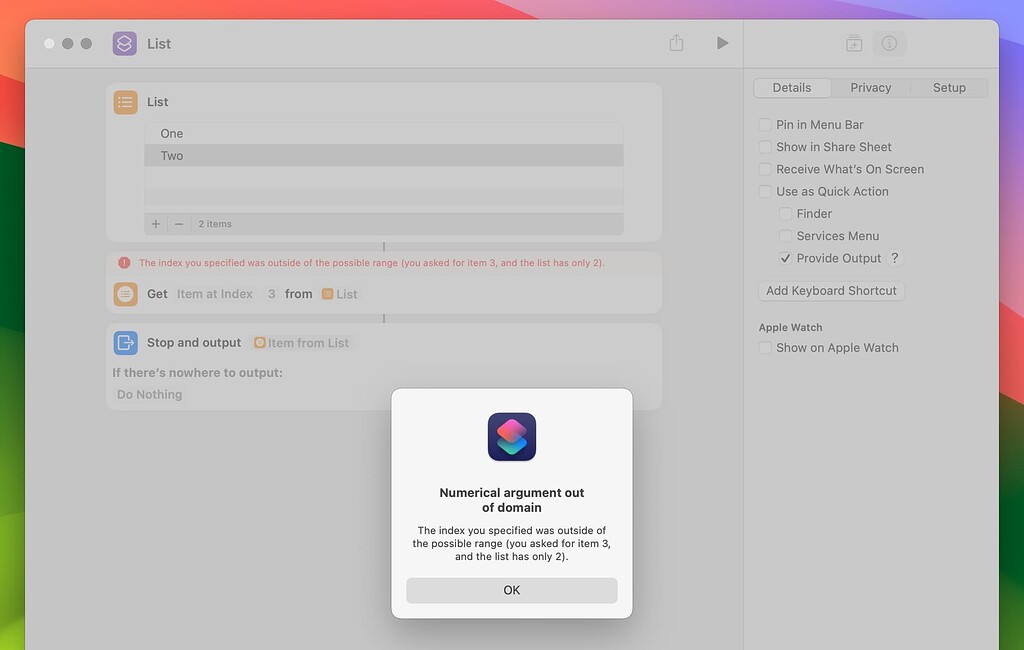Click the Item from List variable token
The image size is (1024, 650).
point(301,342)
